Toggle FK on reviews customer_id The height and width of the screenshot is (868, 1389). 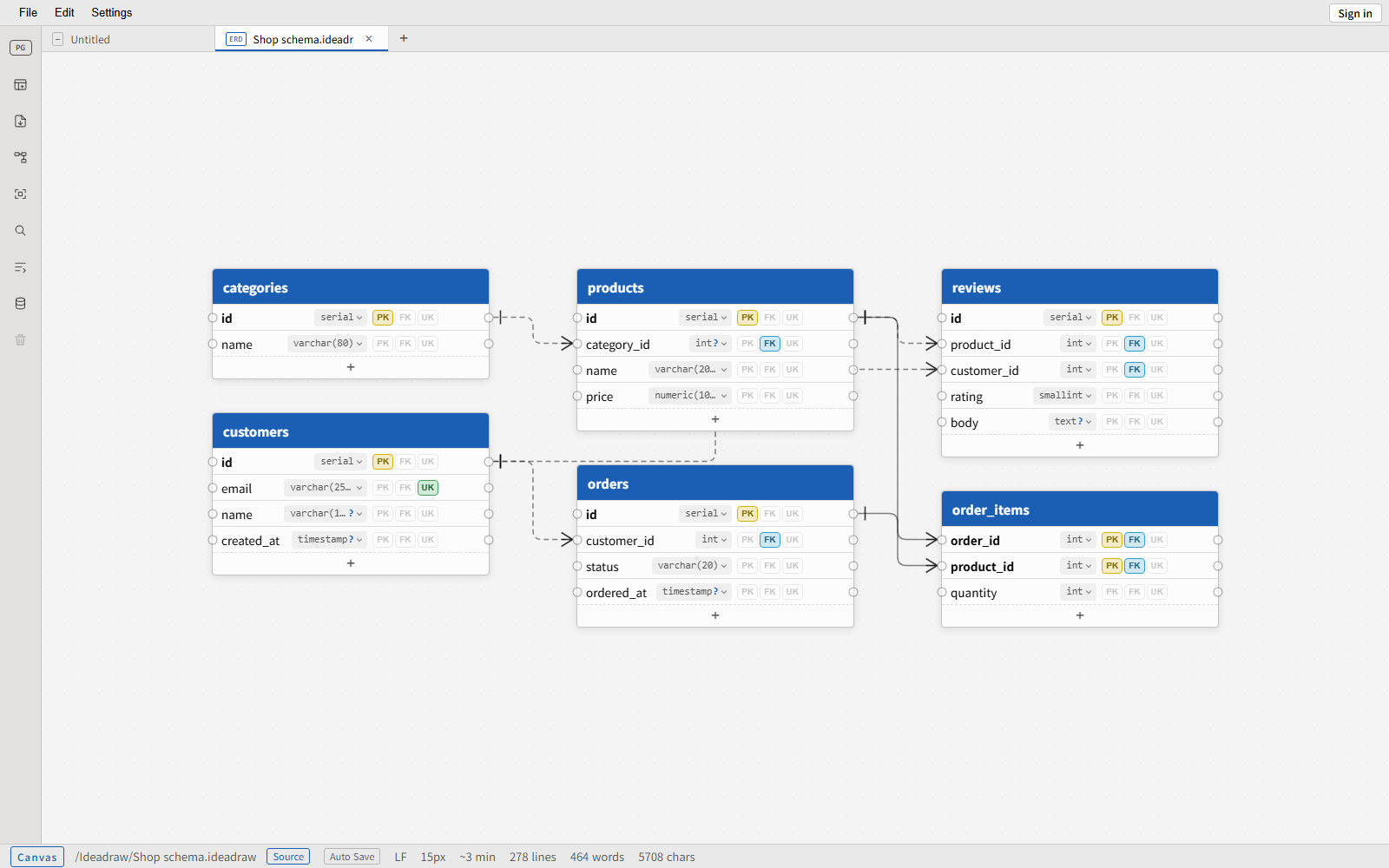1135,370
